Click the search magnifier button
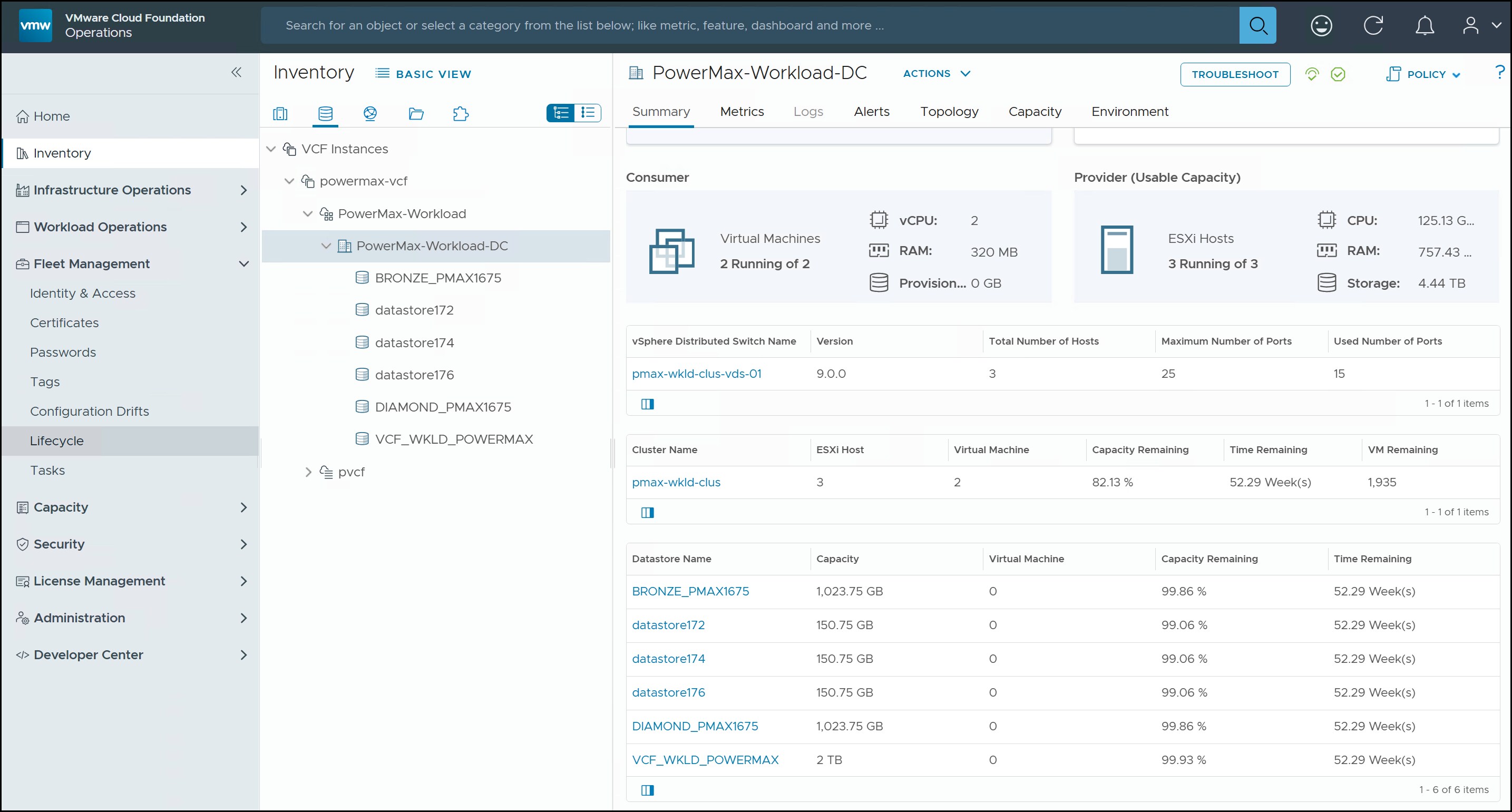Viewport: 1512px width, 812px height. pyautogui.click(x=1257, y=25)
